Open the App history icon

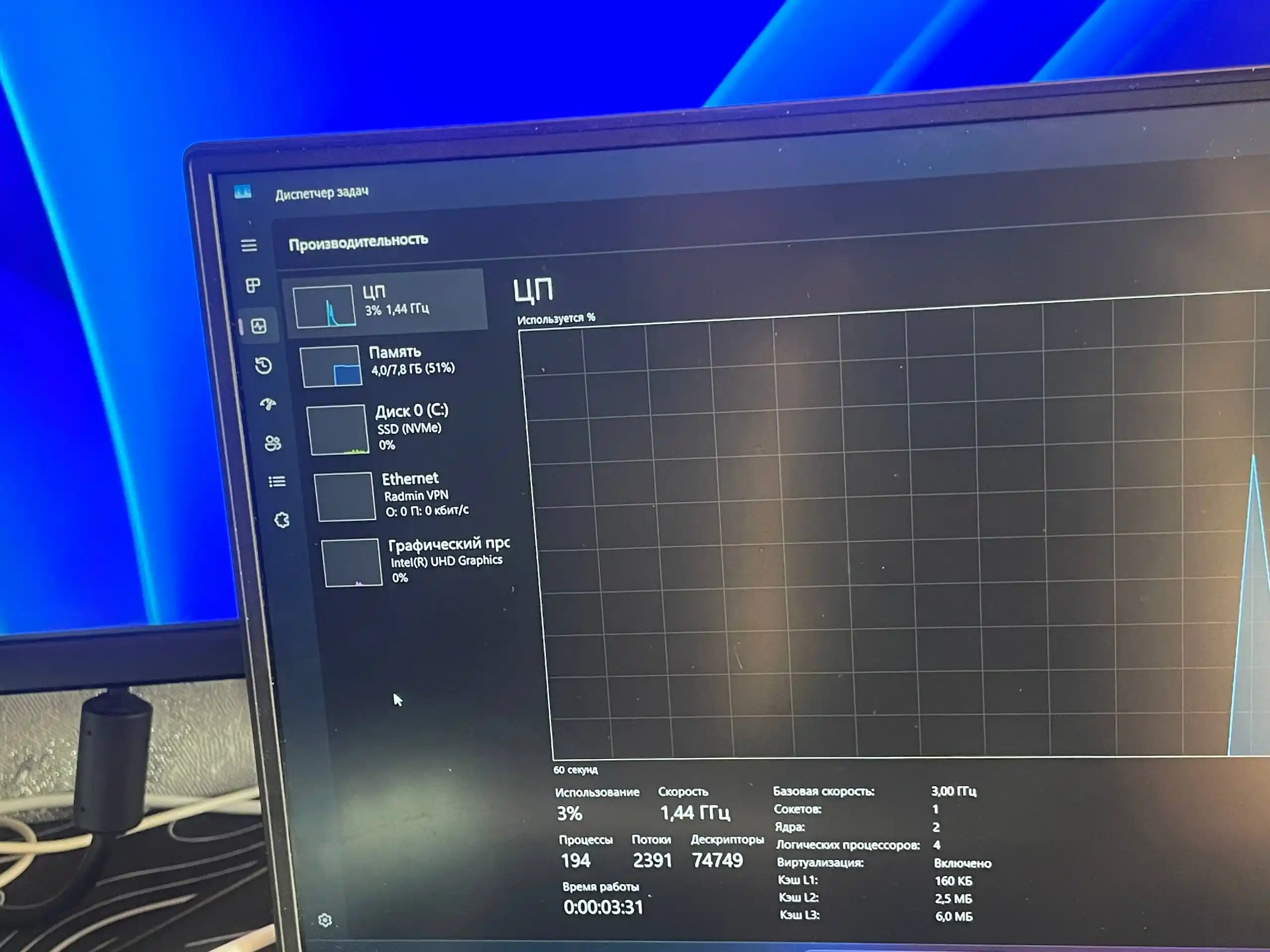coord(263,365)
